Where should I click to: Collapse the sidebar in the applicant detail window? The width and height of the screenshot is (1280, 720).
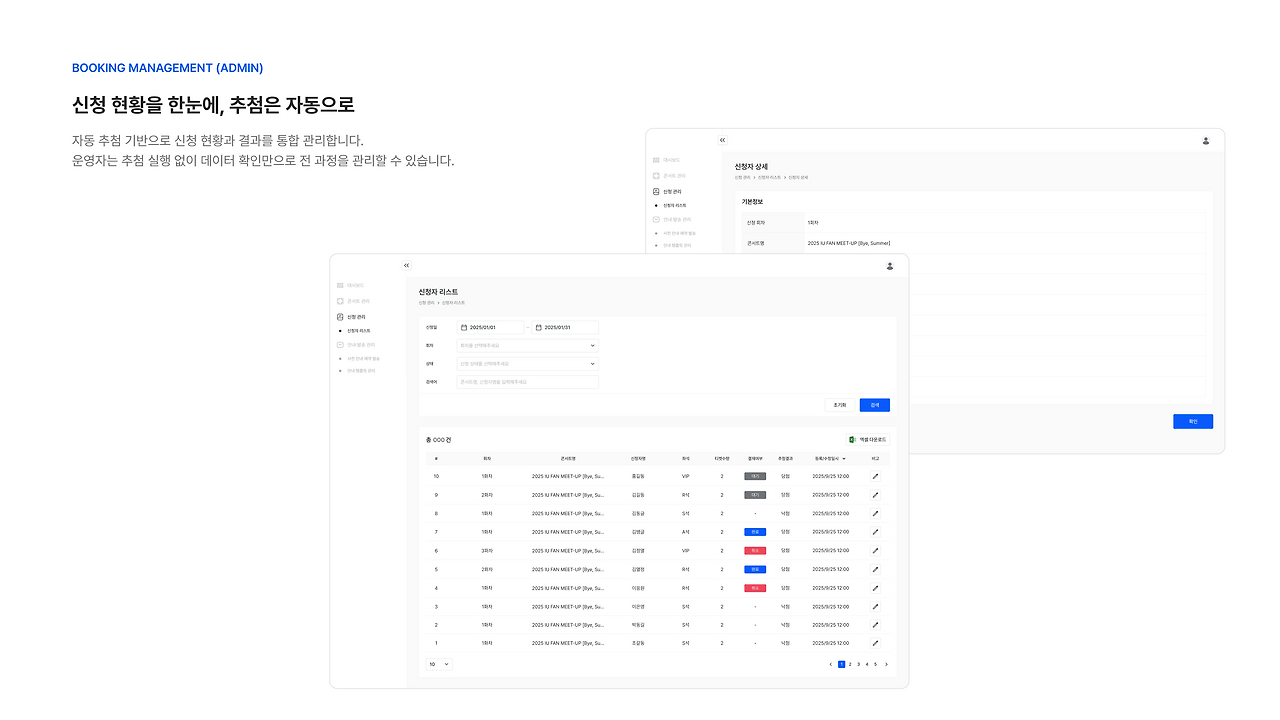coord(723,140)
